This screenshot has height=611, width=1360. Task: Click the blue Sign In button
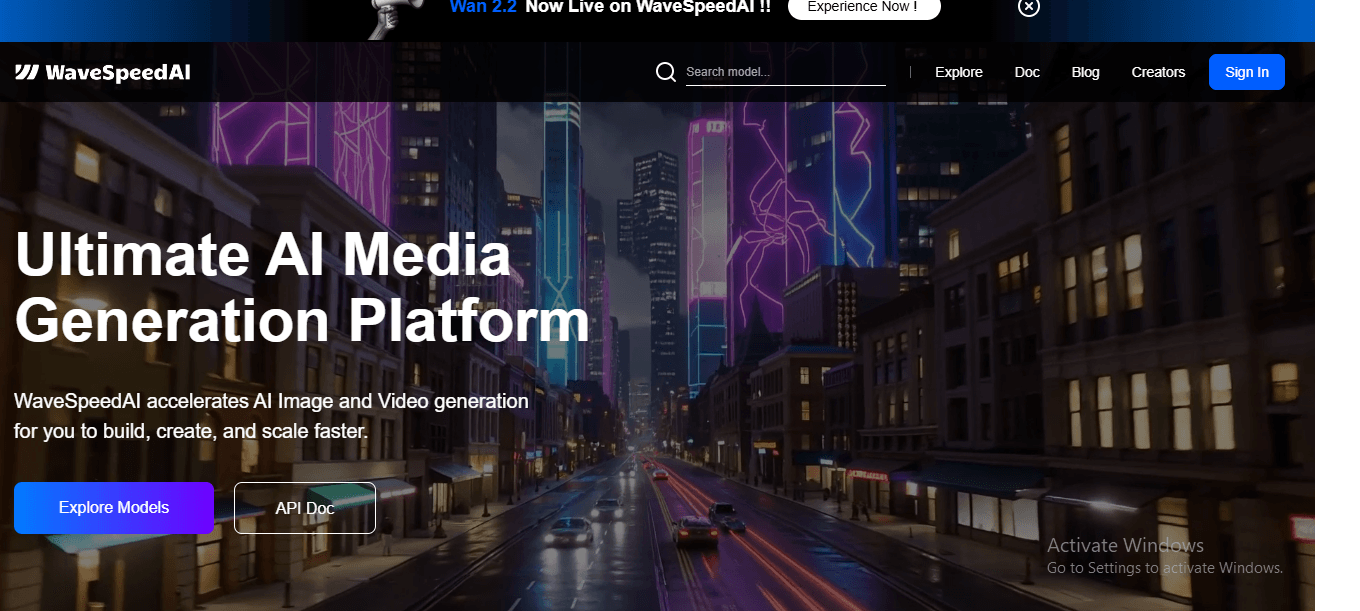1247,72
